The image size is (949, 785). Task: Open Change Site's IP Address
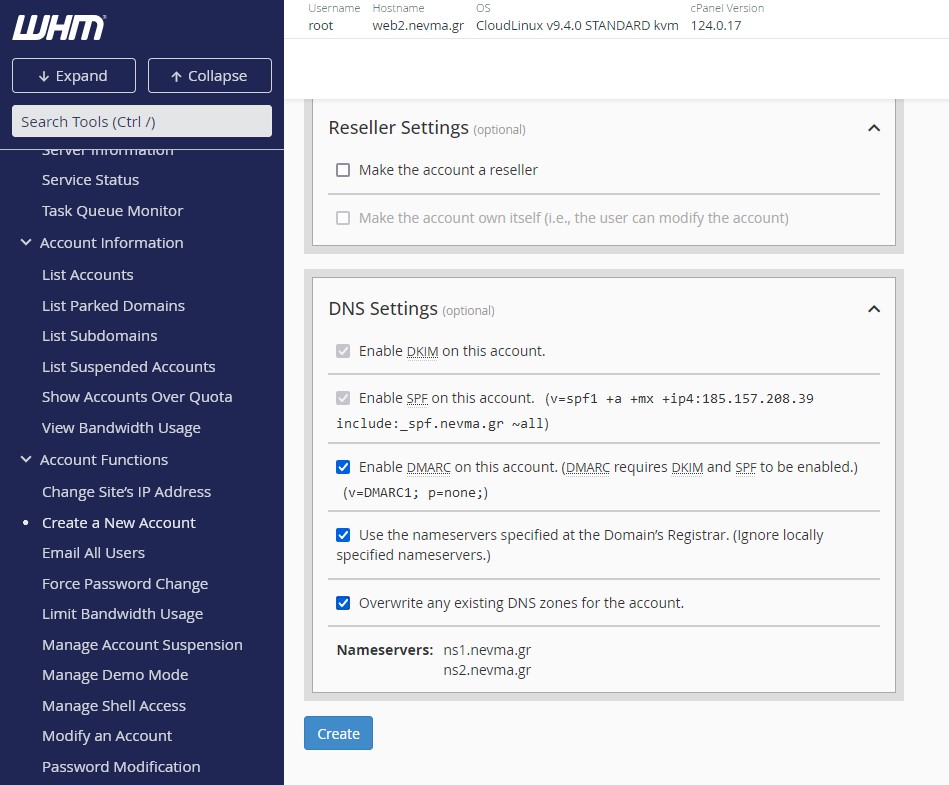[126, 492]
